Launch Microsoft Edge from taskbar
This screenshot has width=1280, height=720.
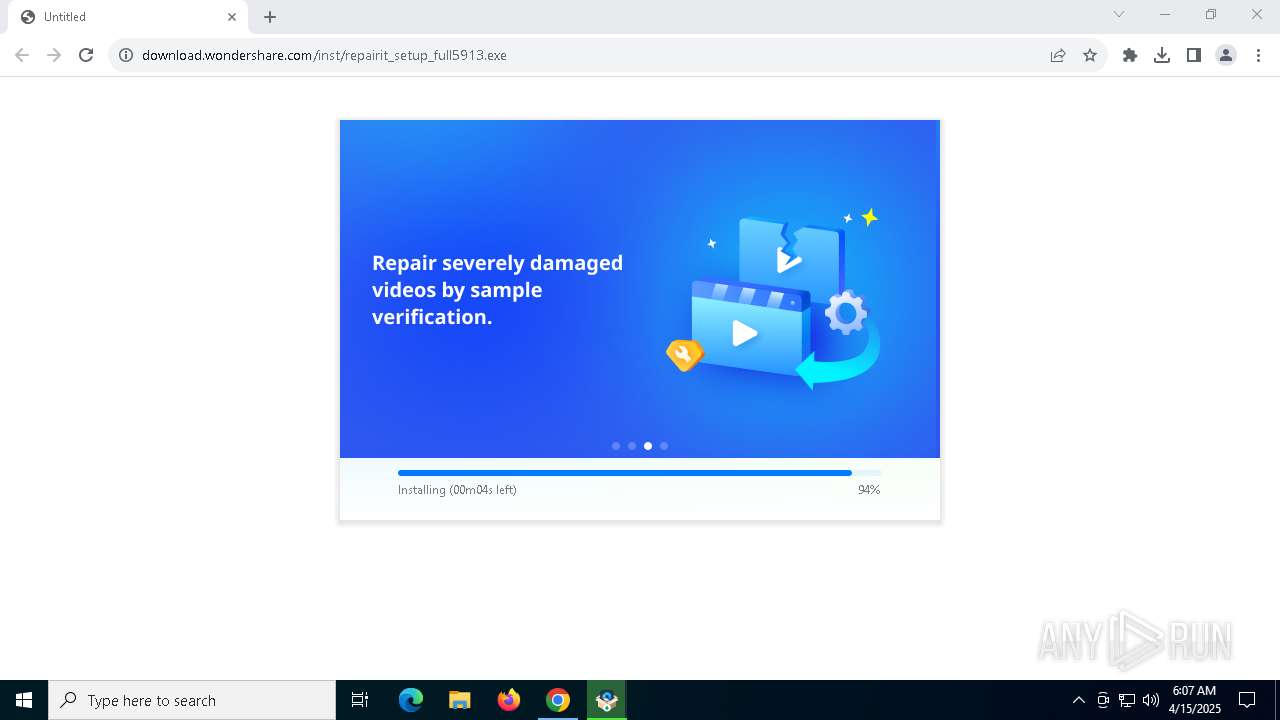[411, 700]
